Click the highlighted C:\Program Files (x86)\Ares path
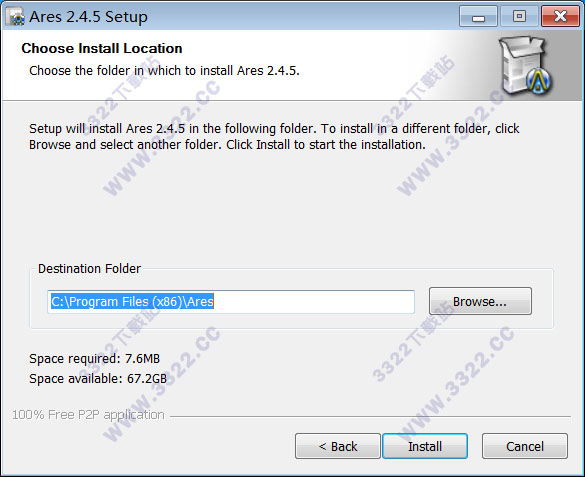 [x=132, y=301]
